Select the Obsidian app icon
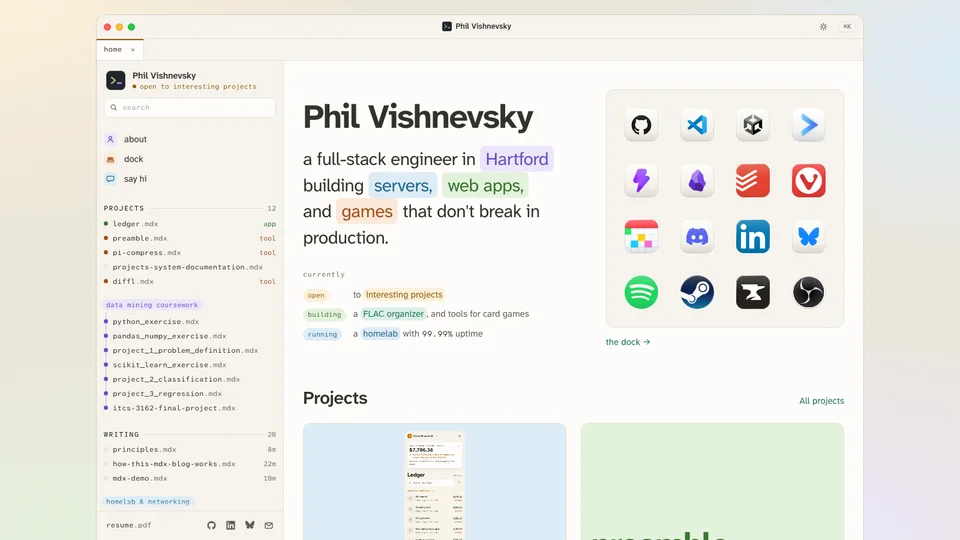This screenshot has height=540, width=960. [697, 181]
